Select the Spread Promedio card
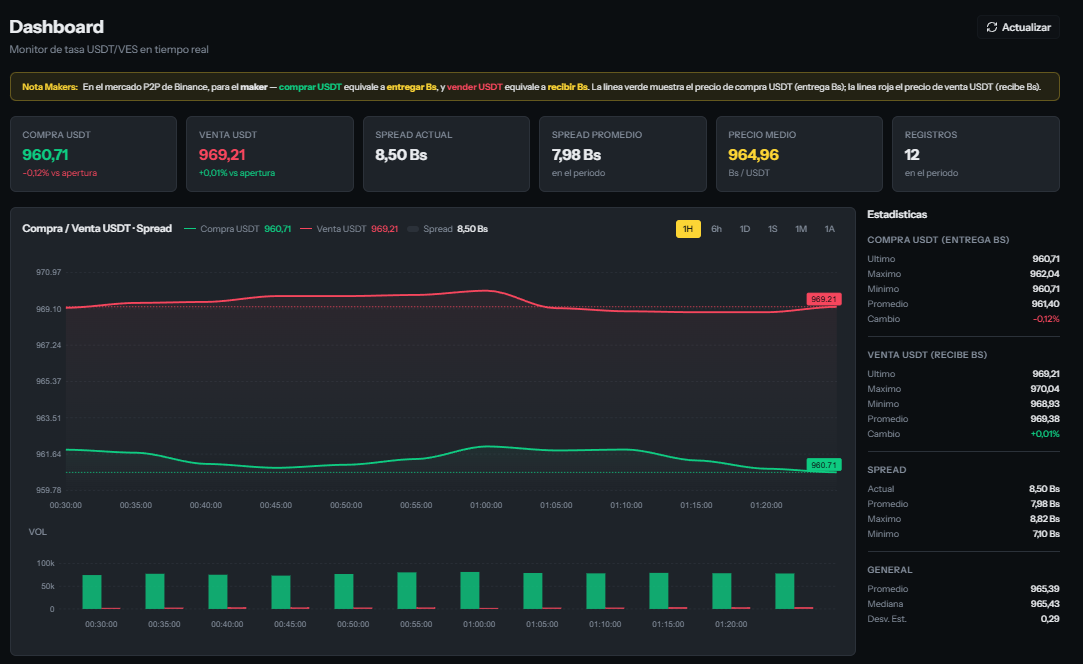The image size is (1083, 664). [x=622, y=153]
